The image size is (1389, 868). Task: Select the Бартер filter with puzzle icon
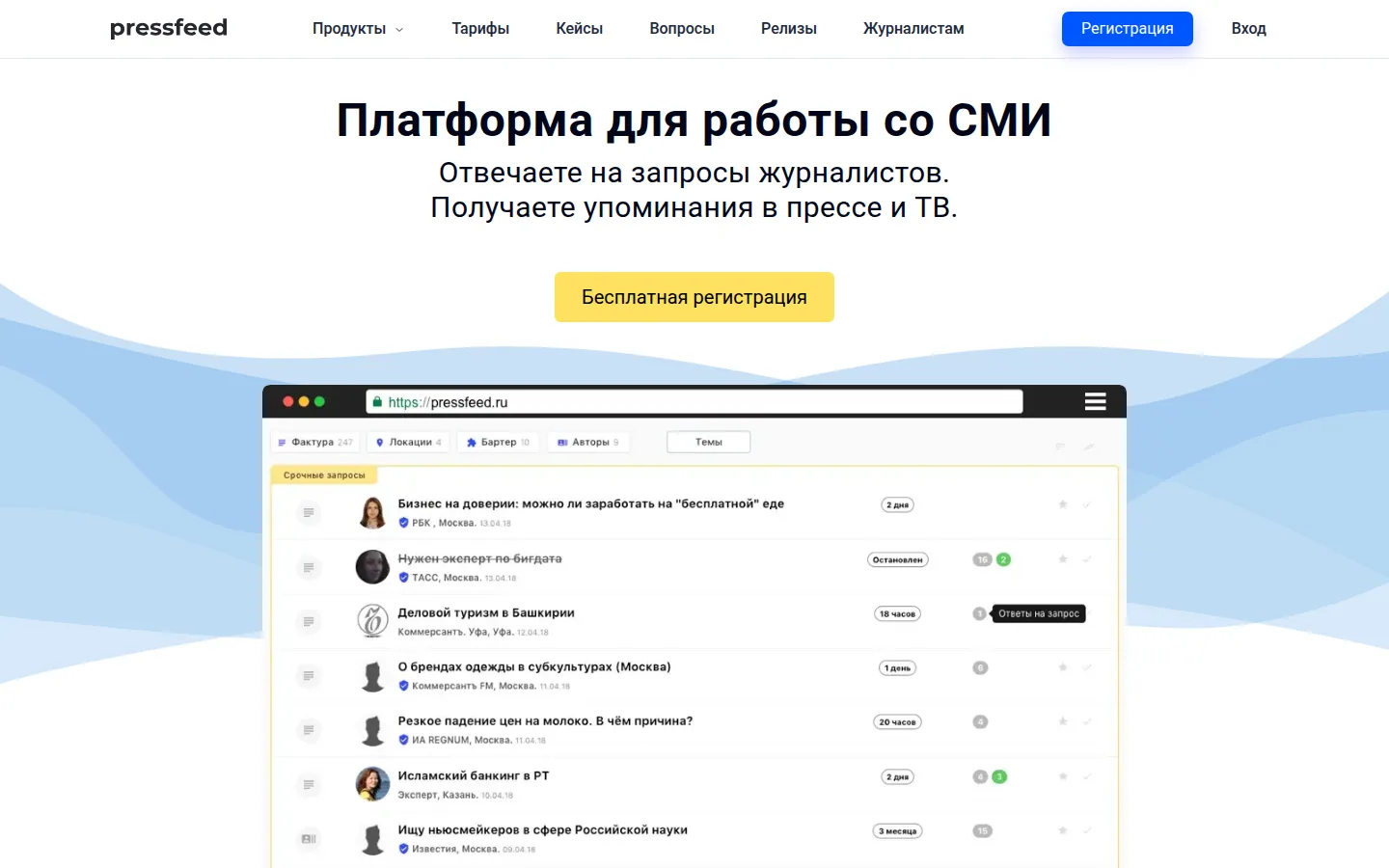[x=498, y=442]
